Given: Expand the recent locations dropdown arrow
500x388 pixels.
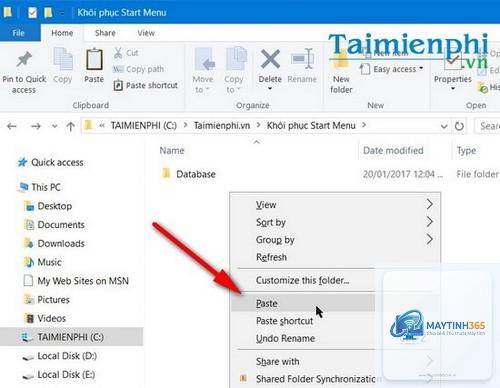Looking at the screenshot, I should [54, 126].
